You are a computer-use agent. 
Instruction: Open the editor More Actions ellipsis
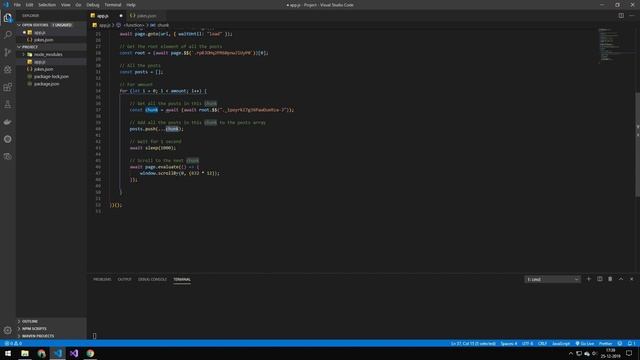click(631, 16)
